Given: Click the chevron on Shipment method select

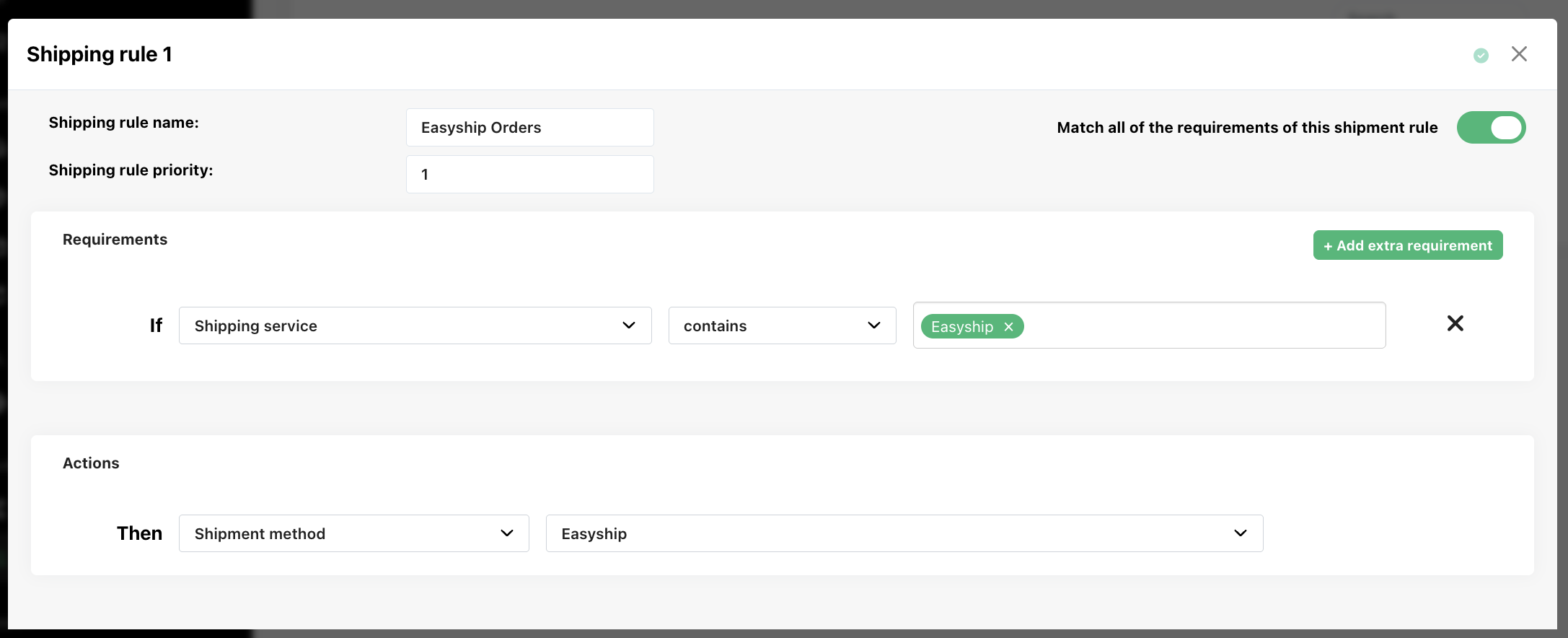Looking at the screenshot, I should coord(506,533).
